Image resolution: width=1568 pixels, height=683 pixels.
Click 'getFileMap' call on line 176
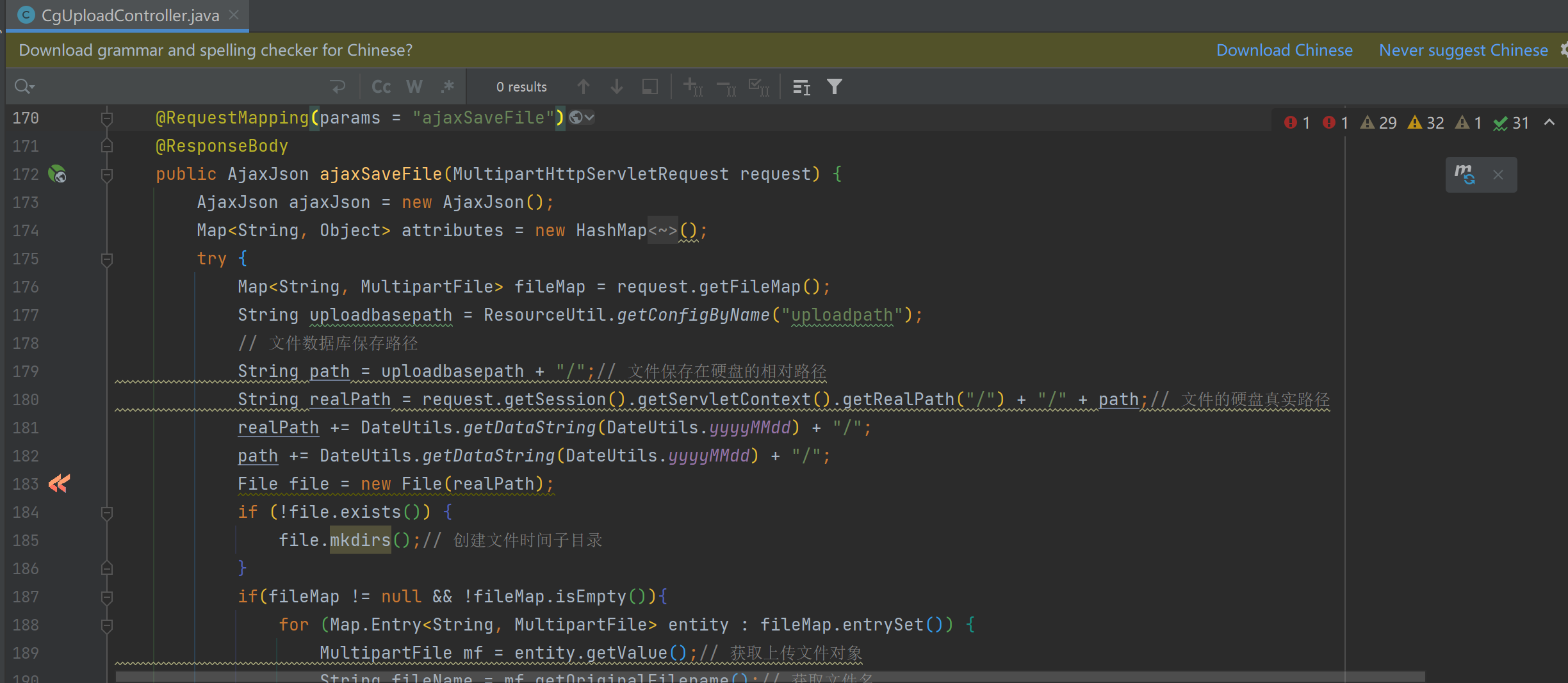749,287
